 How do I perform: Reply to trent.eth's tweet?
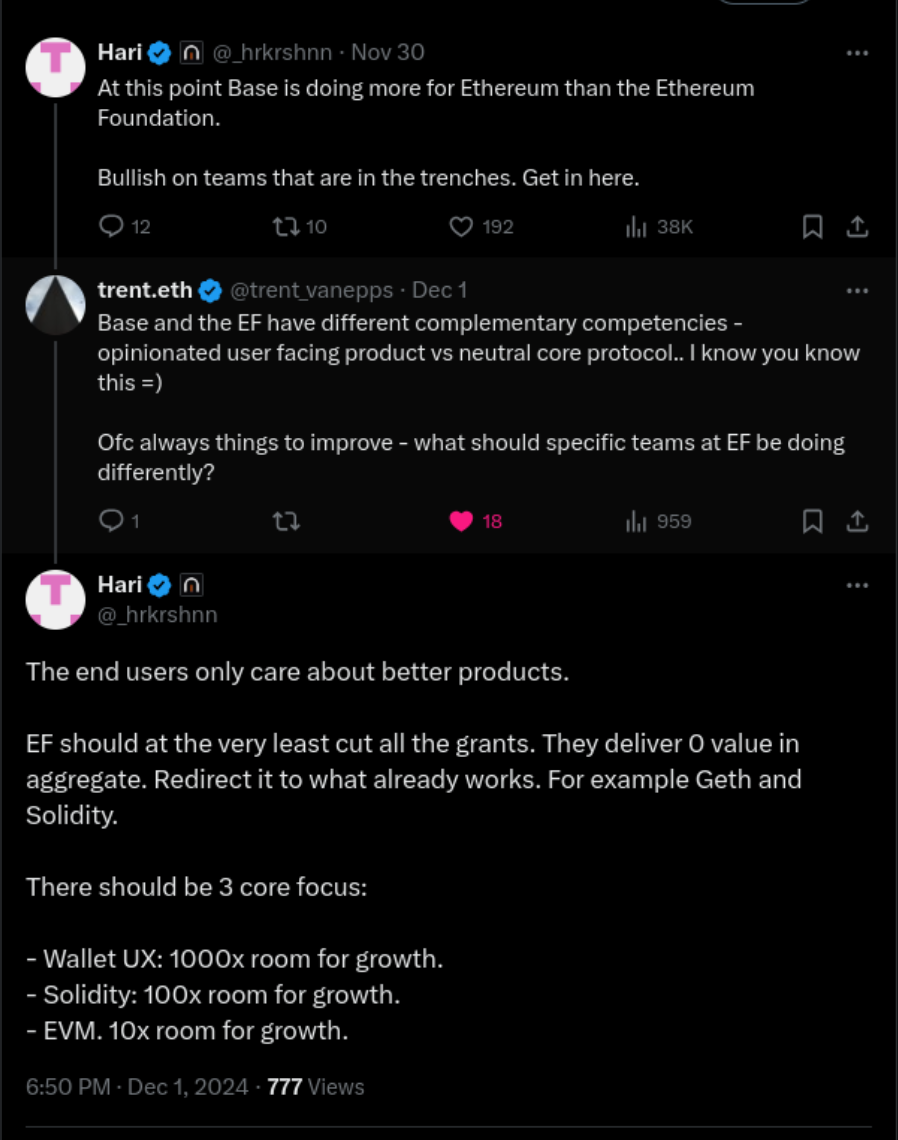click(x=111, y=521)
